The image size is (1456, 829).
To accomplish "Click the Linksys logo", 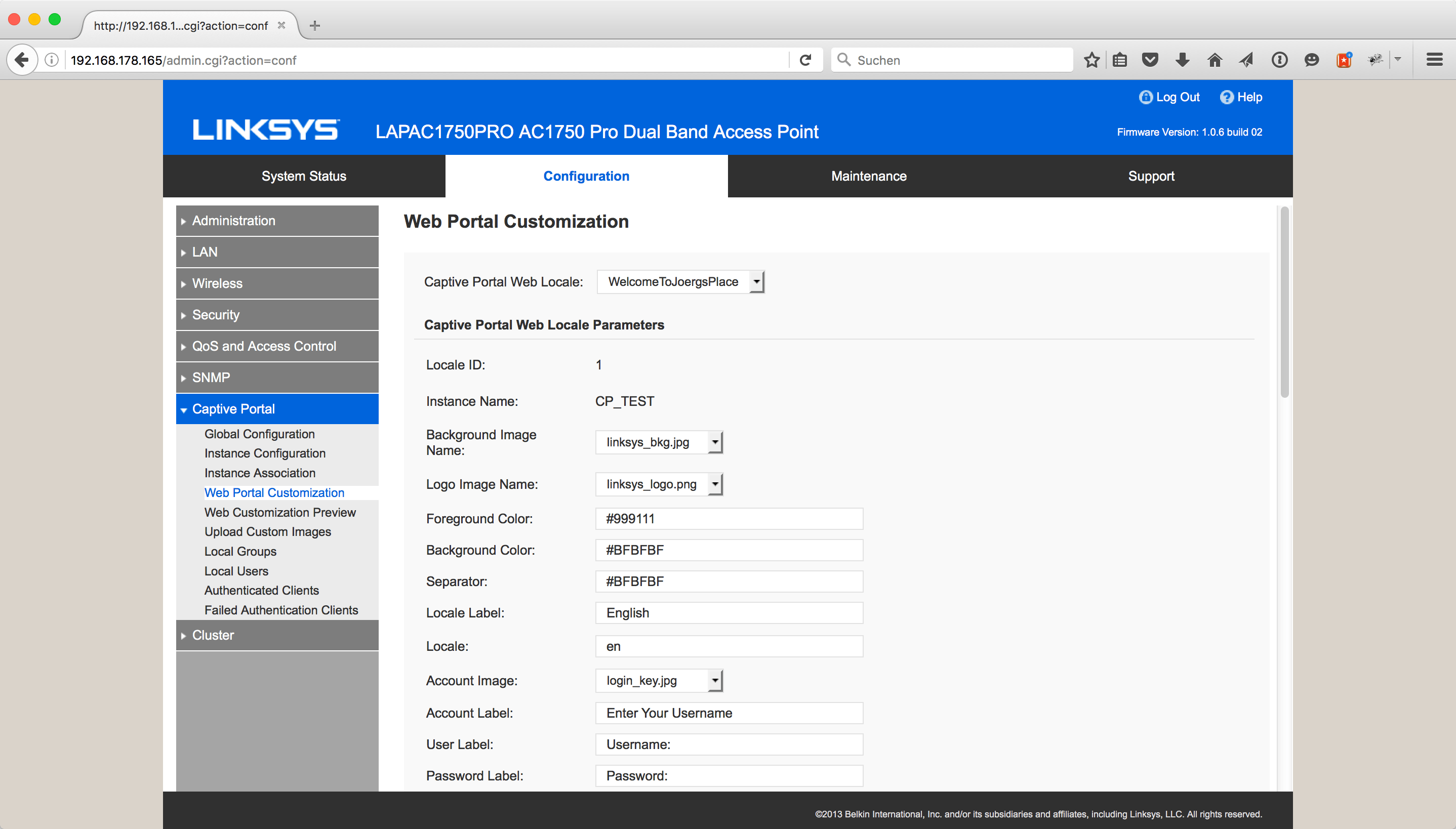I will click(266, 130).
